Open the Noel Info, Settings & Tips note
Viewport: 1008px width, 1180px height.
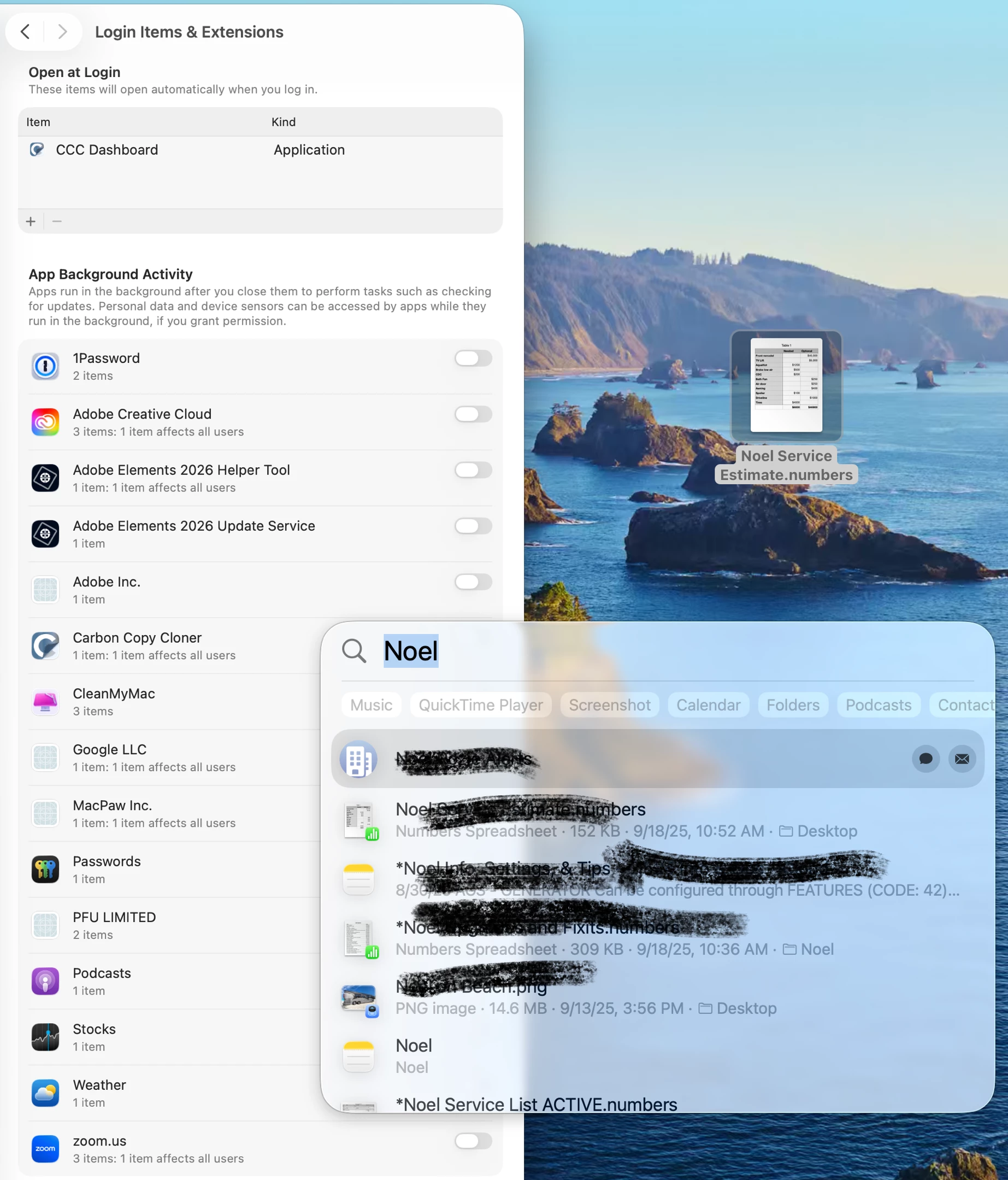tap(657, 879)
